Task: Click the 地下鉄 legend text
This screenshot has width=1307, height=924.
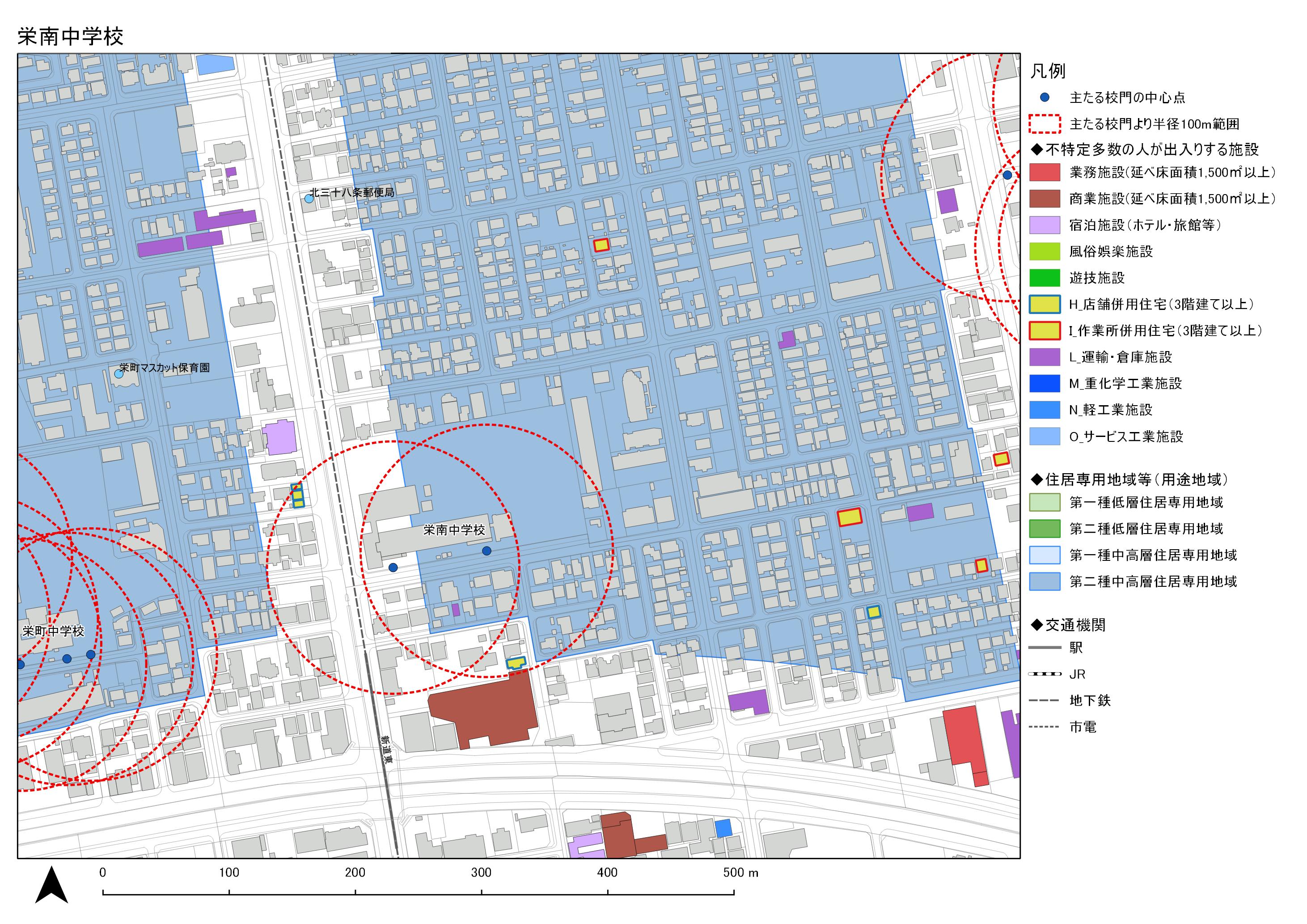Action: [1090, 700]
